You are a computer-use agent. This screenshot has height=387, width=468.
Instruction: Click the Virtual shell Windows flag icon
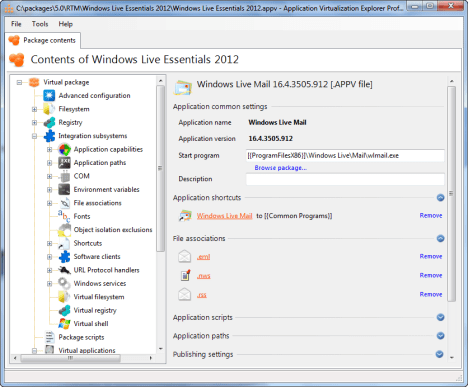coord(64,323)
